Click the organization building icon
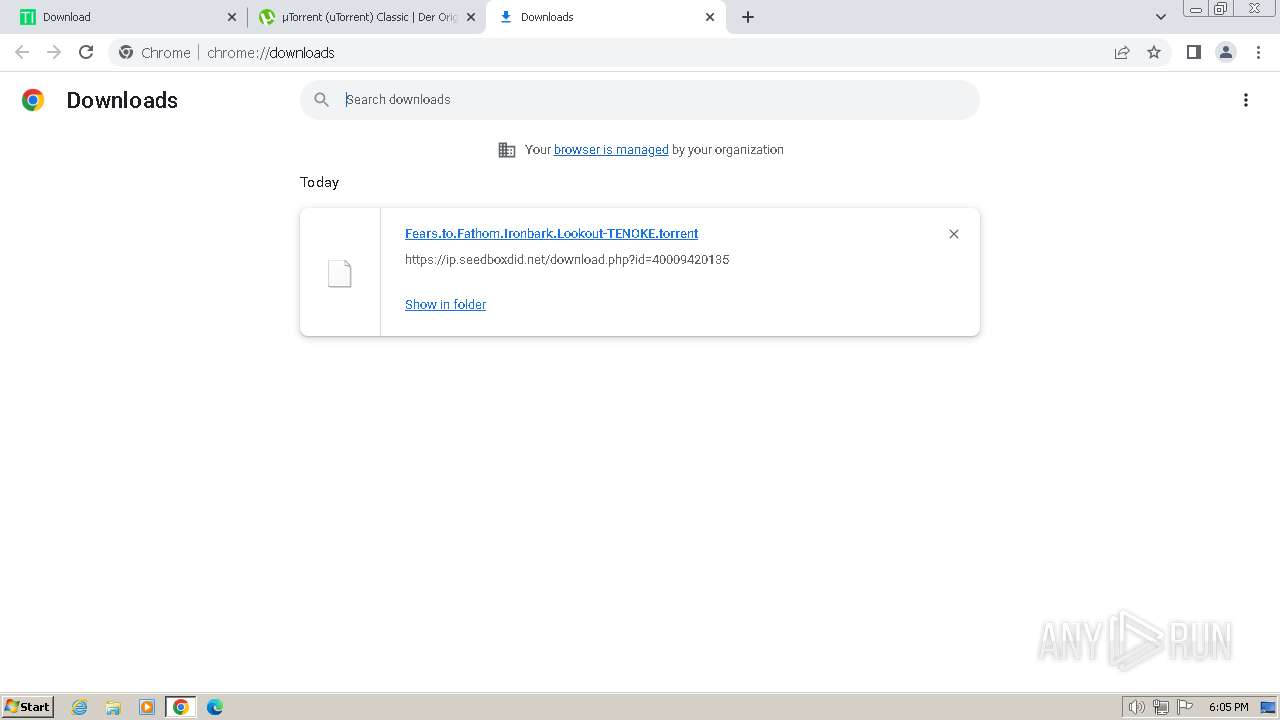Screen dimensions: 1280x720 point(507,150)
